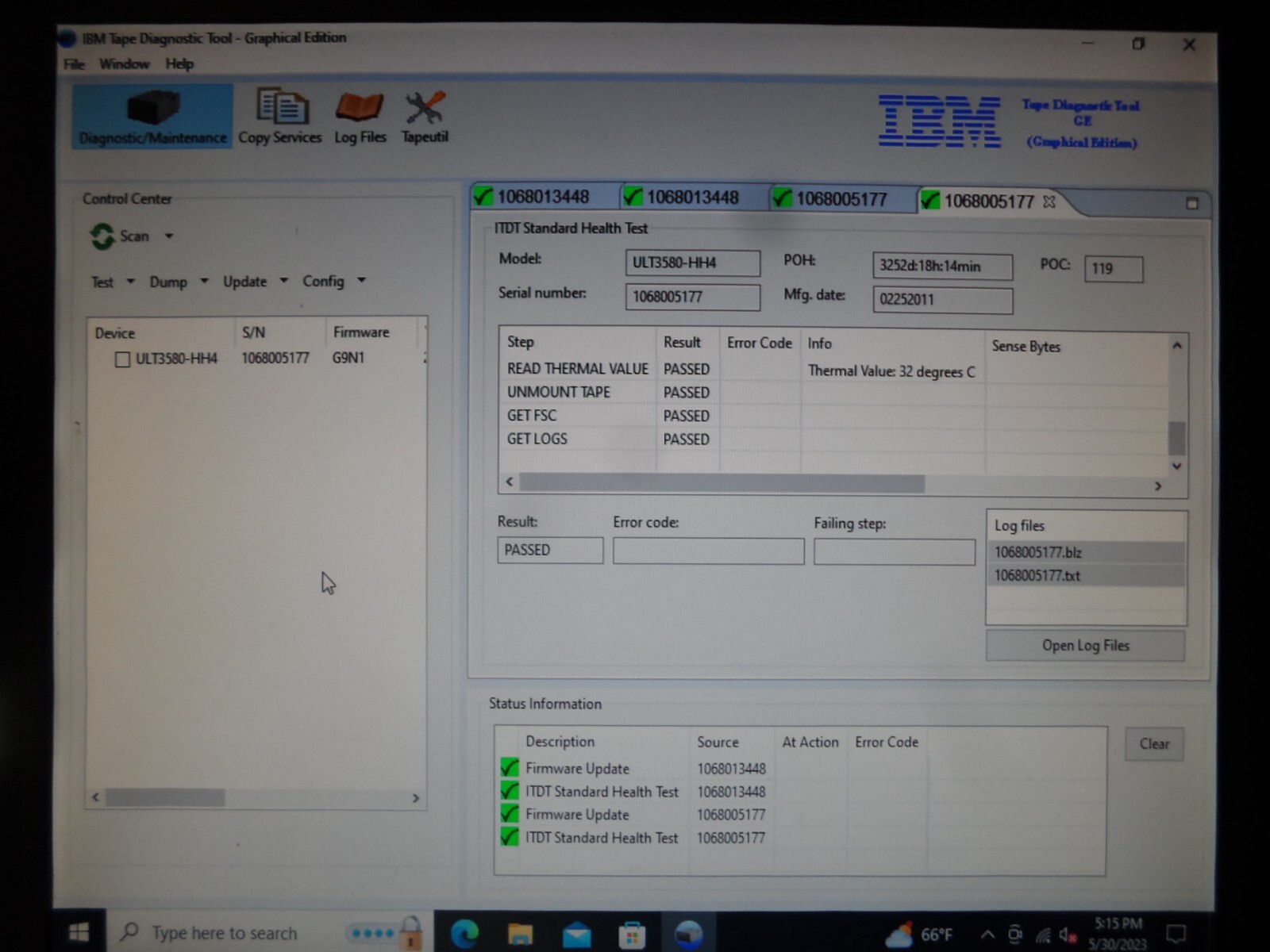Viewport: 1270px width, 952px height.
Task: Switch to second 1068013448 tab
Action: point(692,198)
